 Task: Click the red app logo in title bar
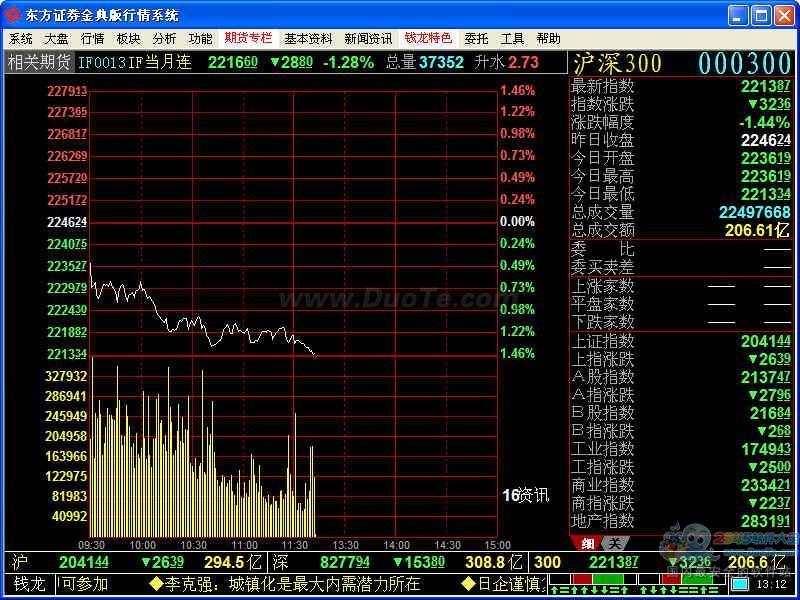tap(14, 15)
